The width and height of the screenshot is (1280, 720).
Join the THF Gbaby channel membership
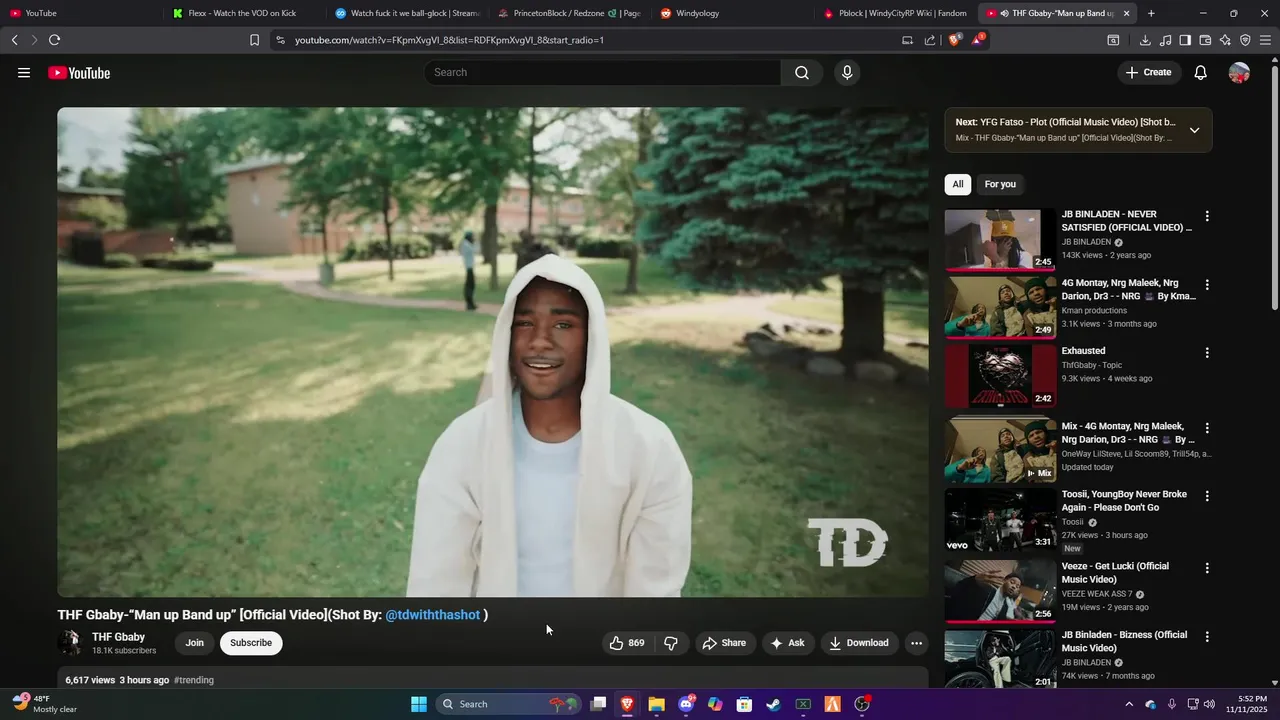(x=195, y=643)
